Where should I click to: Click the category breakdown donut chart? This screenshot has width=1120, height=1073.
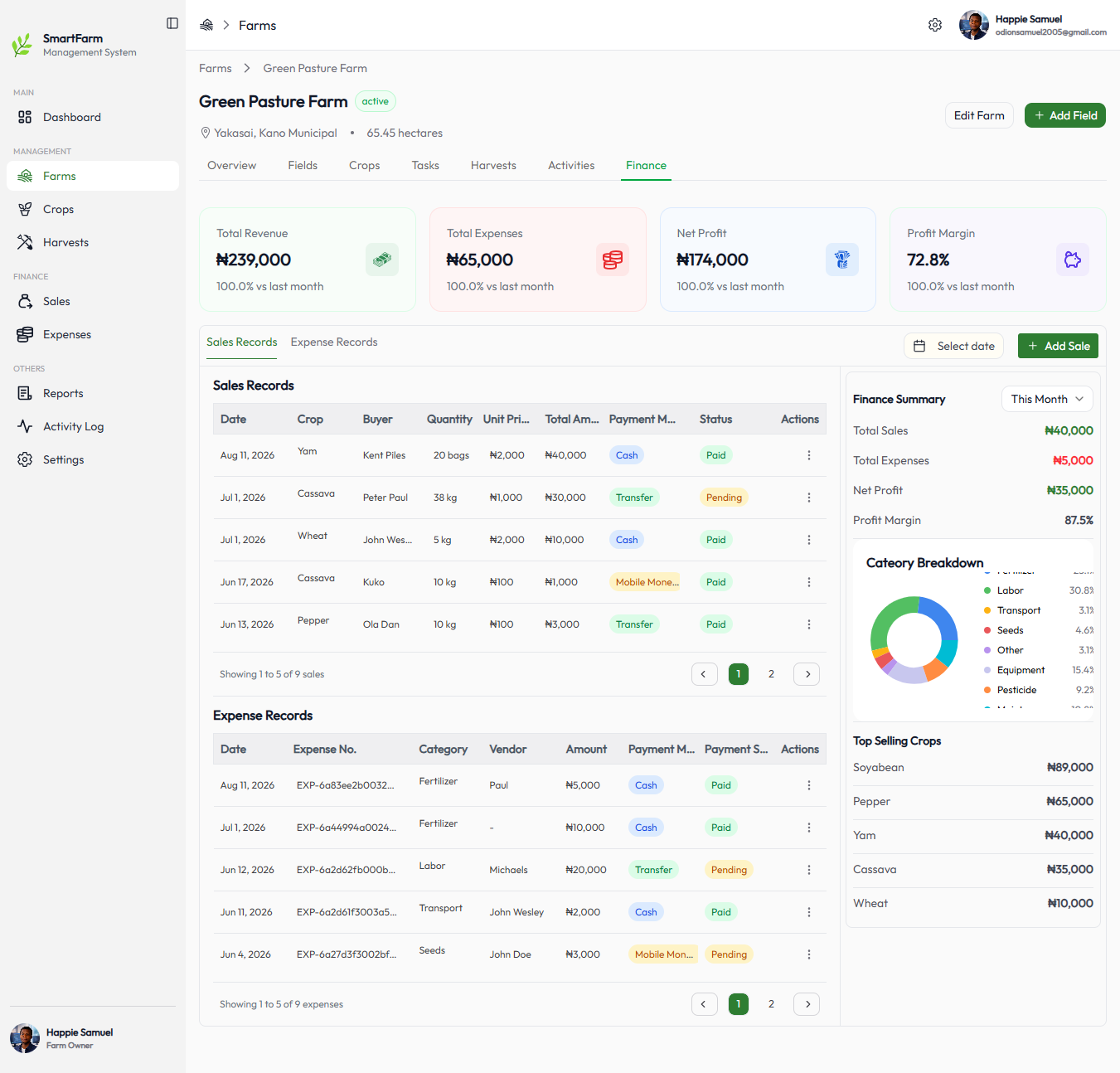[x=914, y=639]
